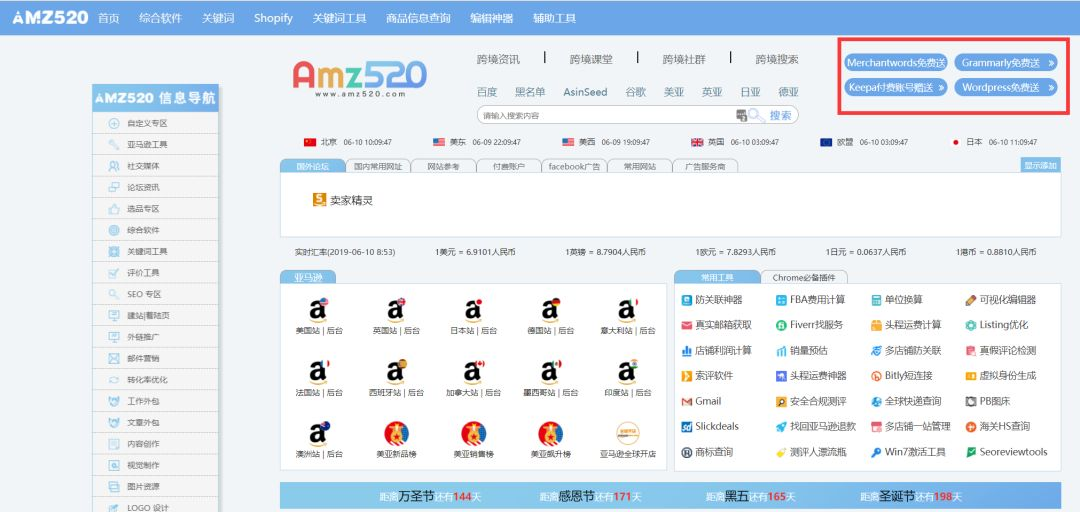Open the Amazon Japan site icon (日本站)
The image size is (1080, 512).
click(x=473, y=310)
